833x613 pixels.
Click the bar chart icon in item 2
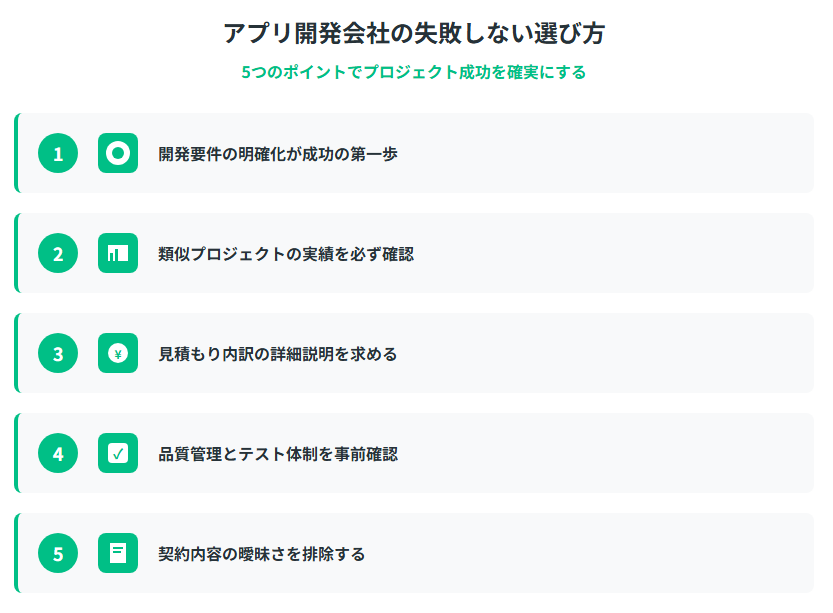point(118,253)
